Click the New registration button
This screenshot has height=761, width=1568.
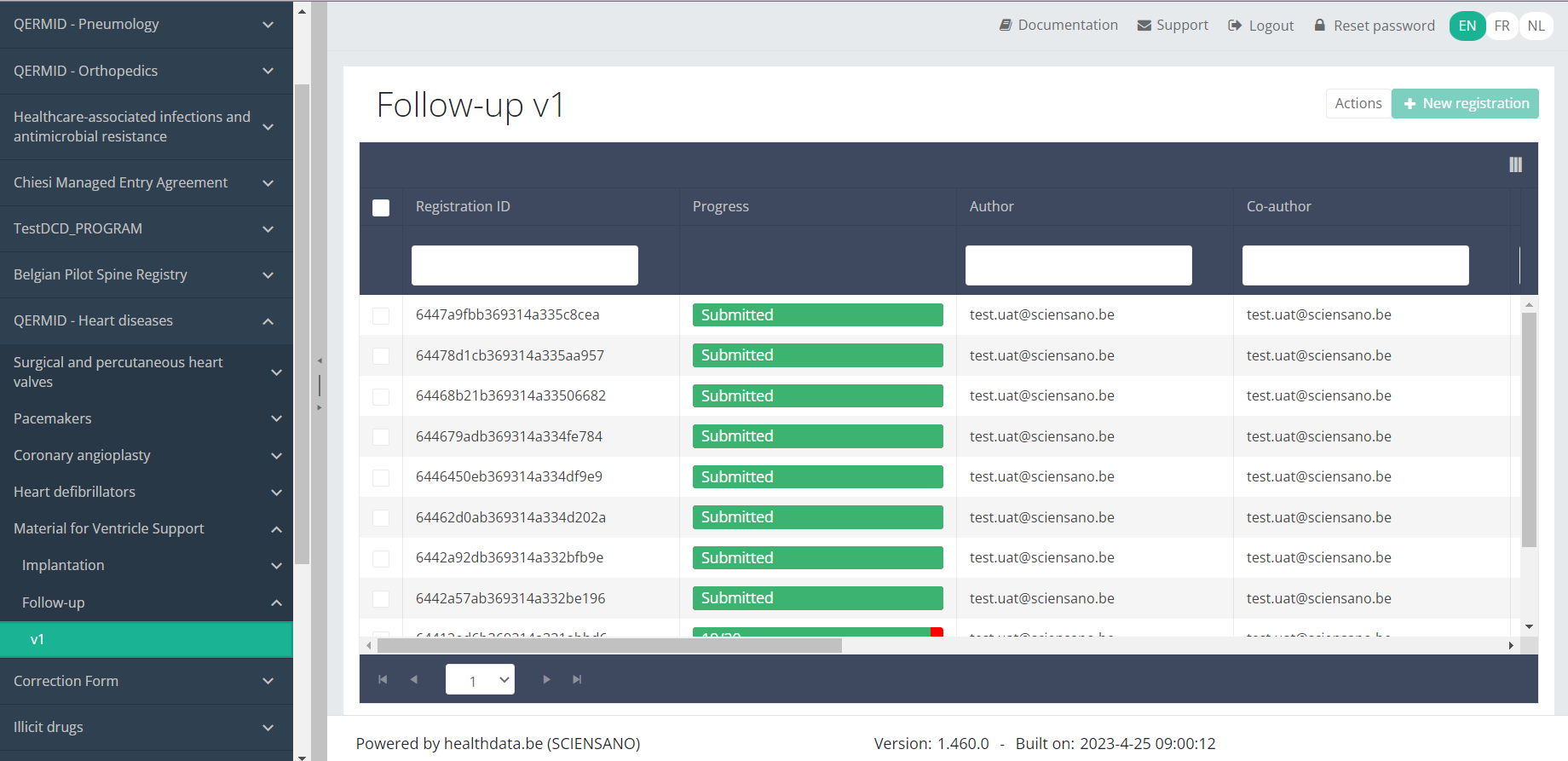pyautogui.click(x=1465, y=103)
